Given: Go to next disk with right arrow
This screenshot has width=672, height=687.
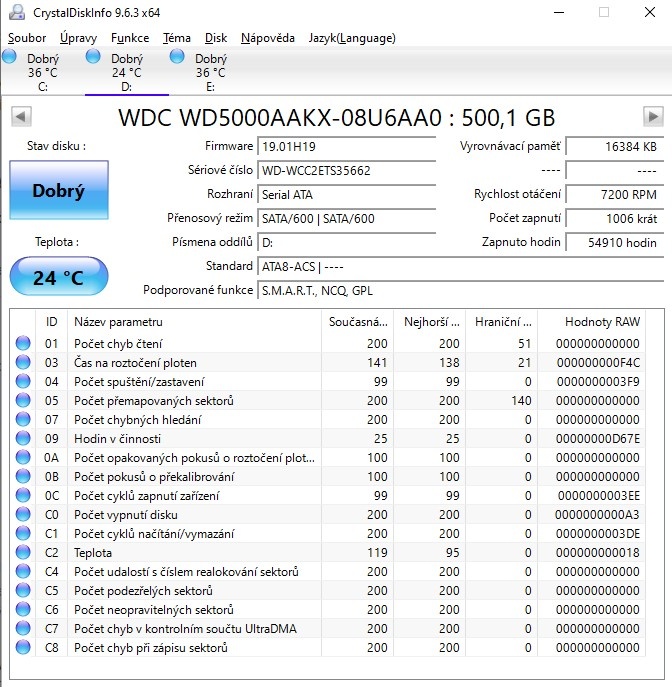Looking at the screenshot, I should (x=653, y=117).
